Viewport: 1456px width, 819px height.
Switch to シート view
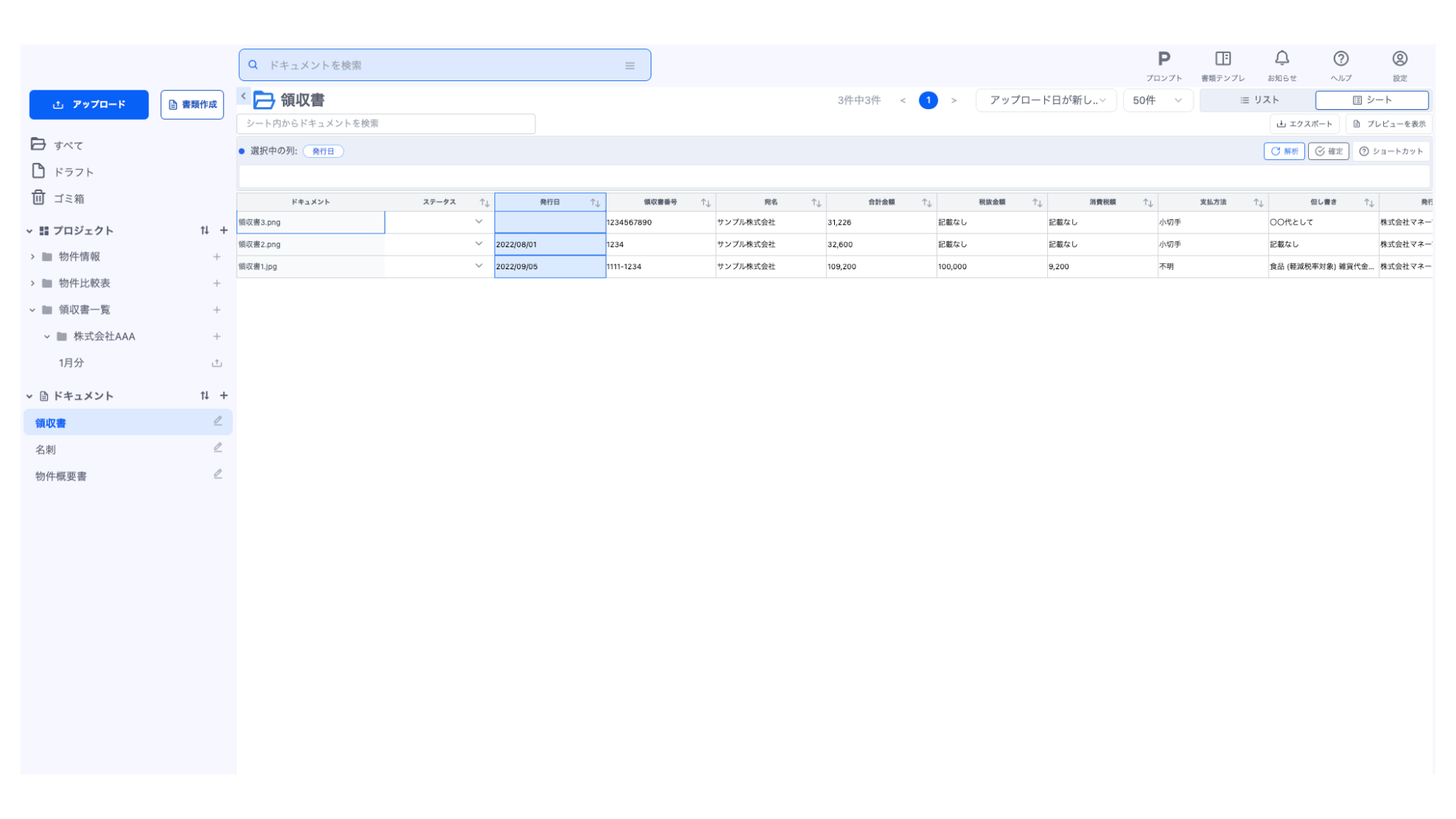click(1371, 100)
